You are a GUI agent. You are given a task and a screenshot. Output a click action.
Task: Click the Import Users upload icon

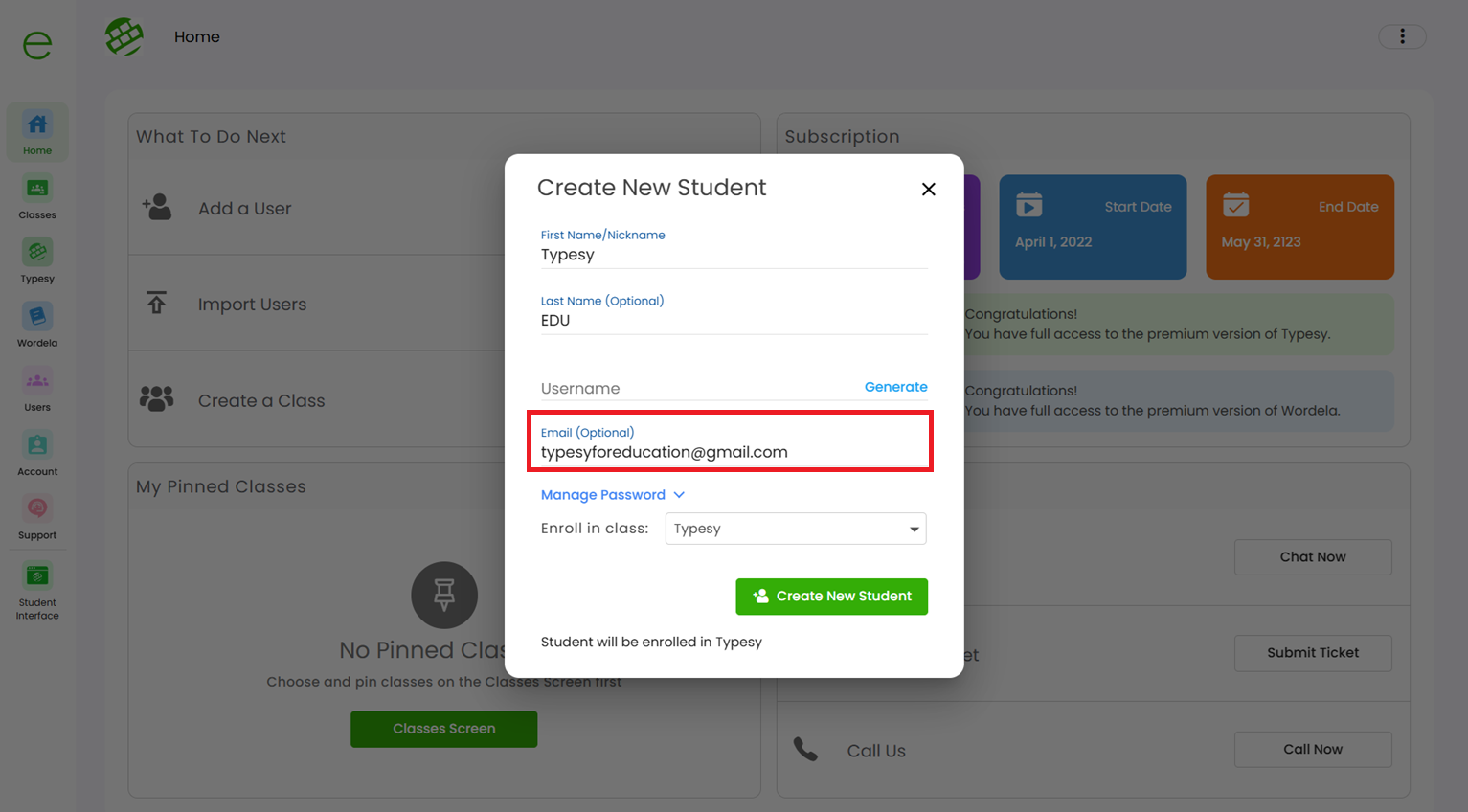(156, 303)
